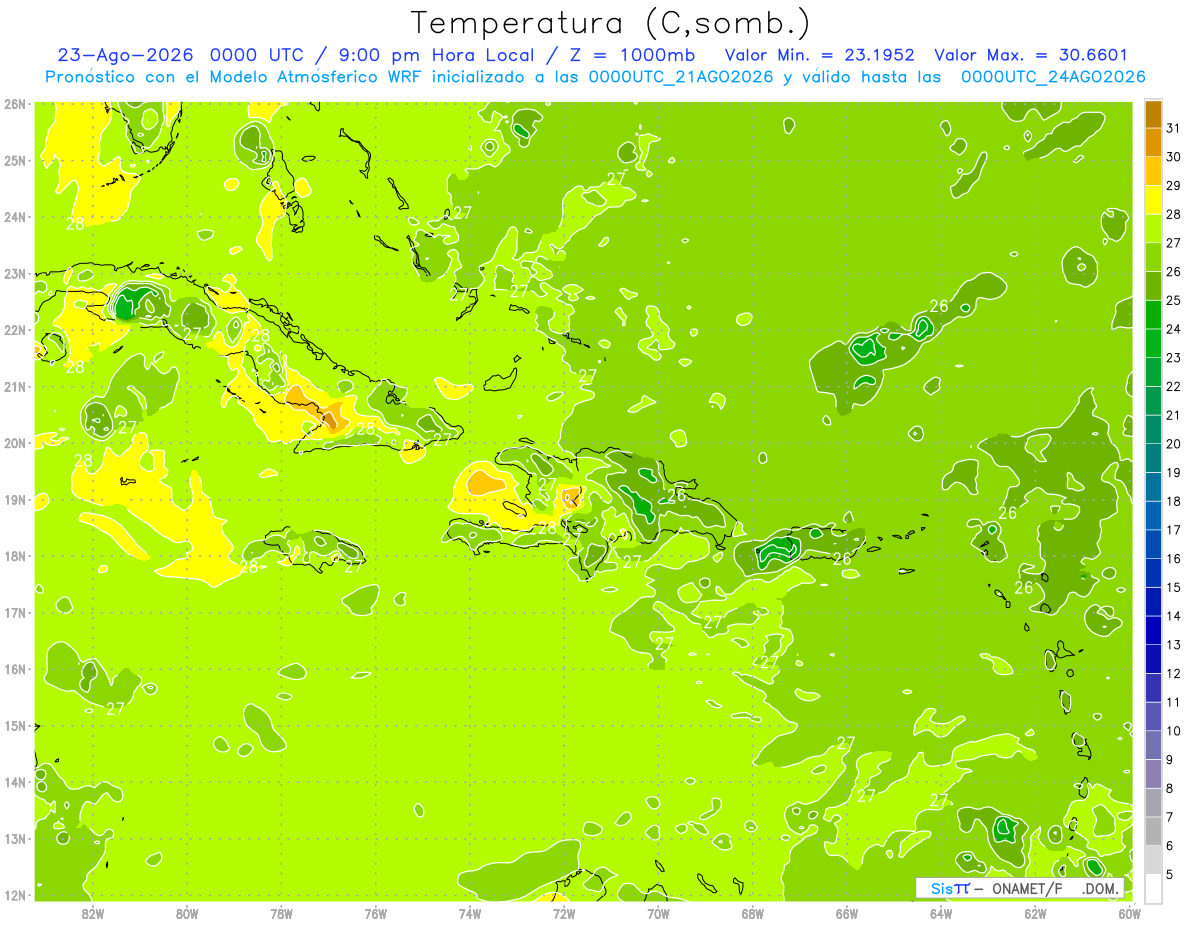Screen dimensions: 1200x927
Task: Click "Valor Max. = 30.6601" text
Action: pos(1031,55)
